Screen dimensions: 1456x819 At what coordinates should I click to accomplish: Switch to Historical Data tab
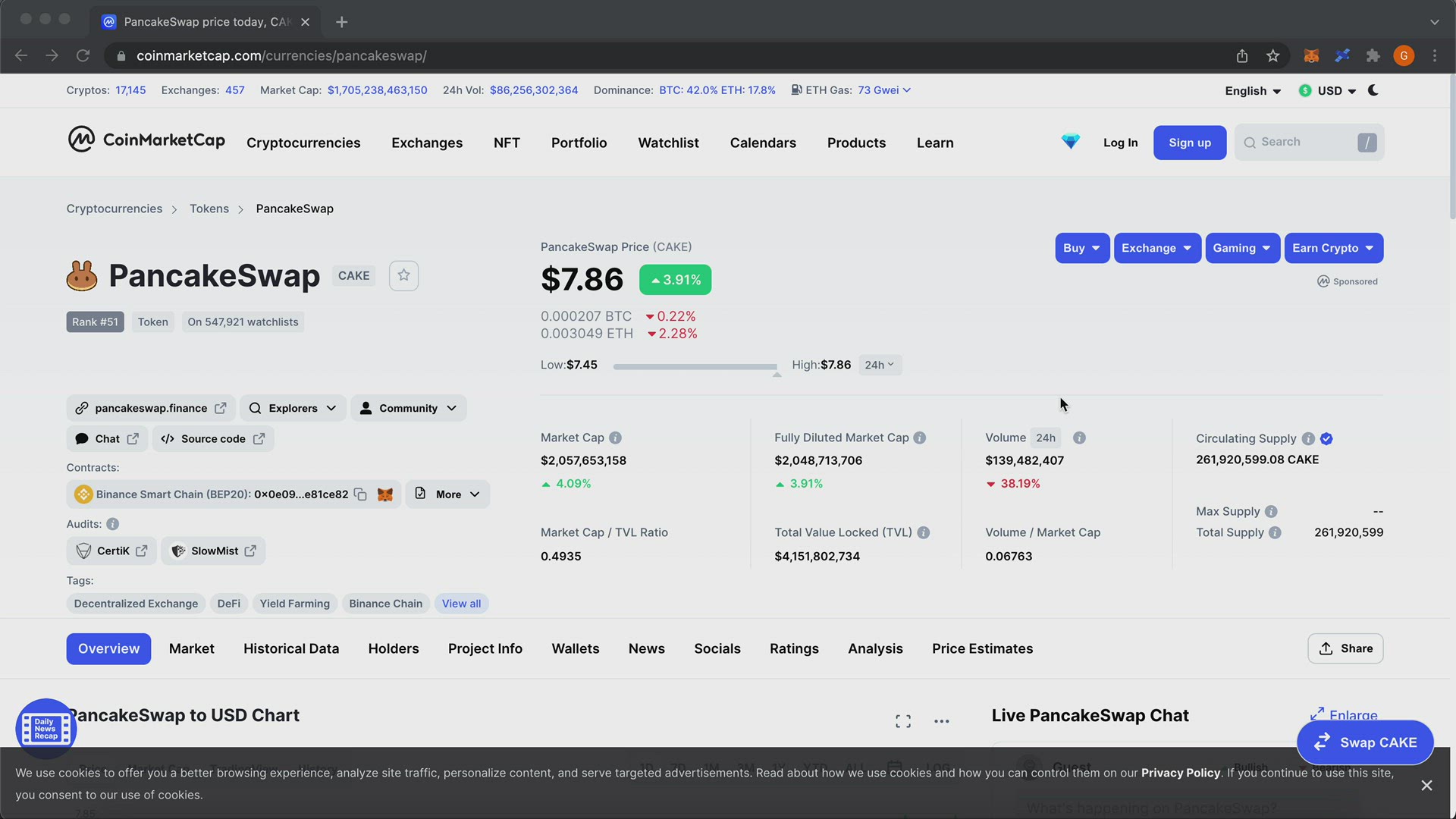tap(291, 649)
